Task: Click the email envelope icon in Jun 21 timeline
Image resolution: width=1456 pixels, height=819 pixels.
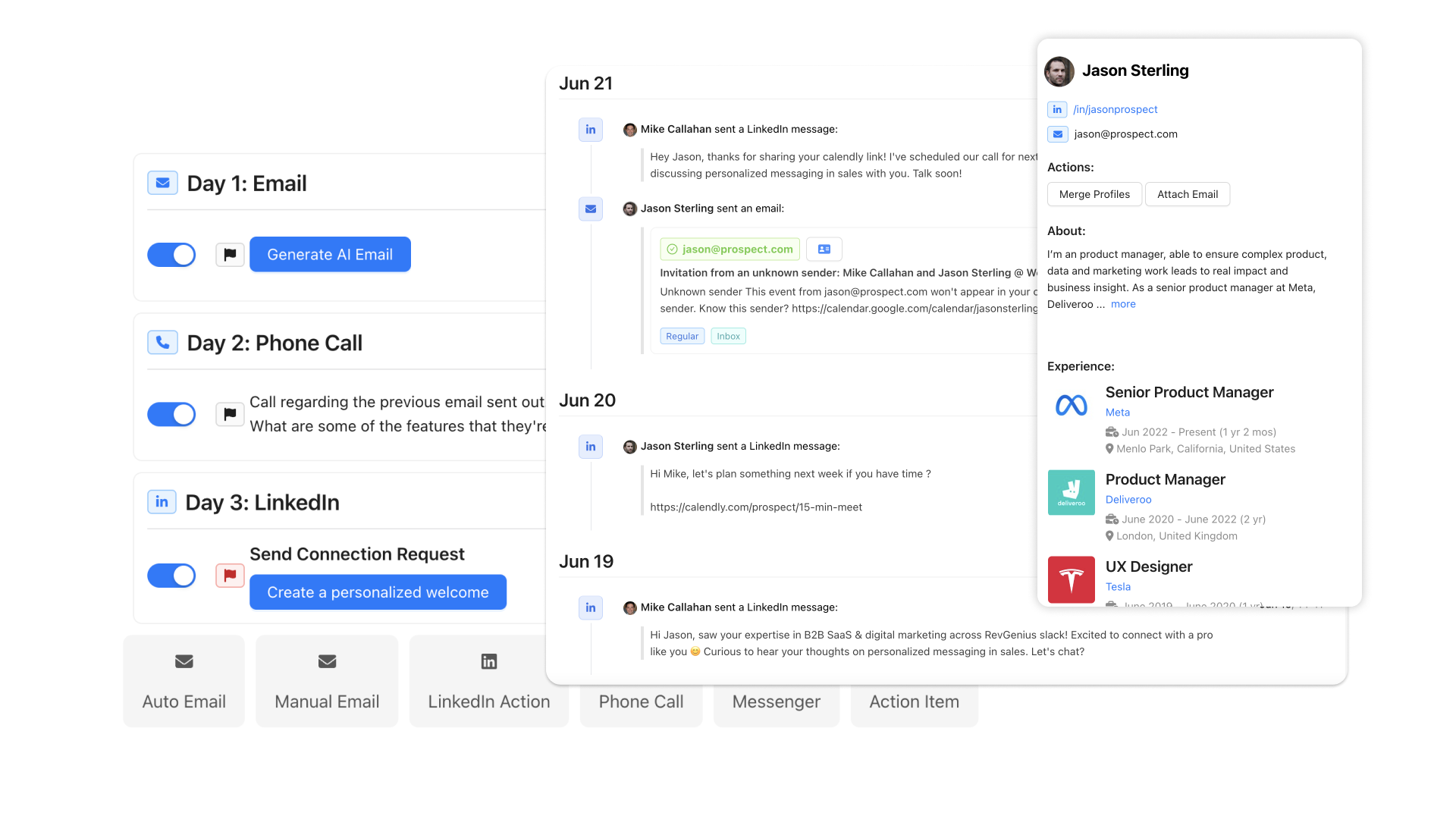Action: tap(591, 209)
